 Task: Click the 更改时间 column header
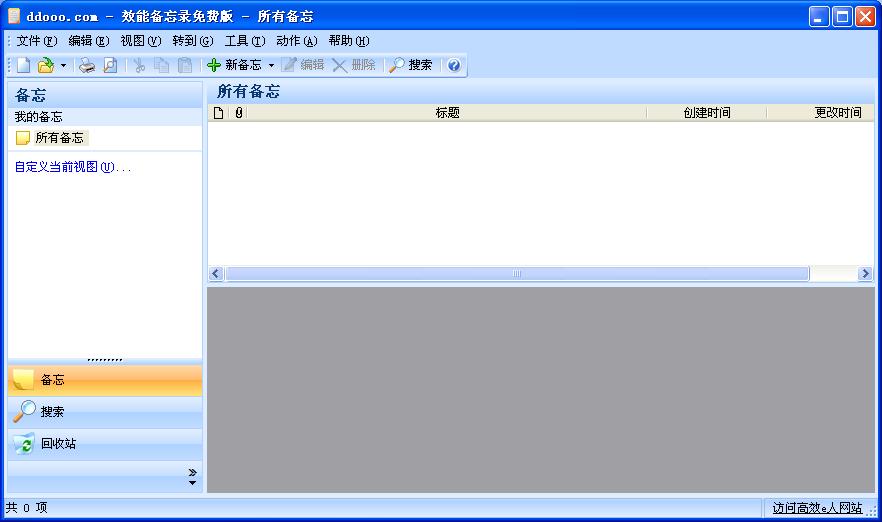click(820, 113)
